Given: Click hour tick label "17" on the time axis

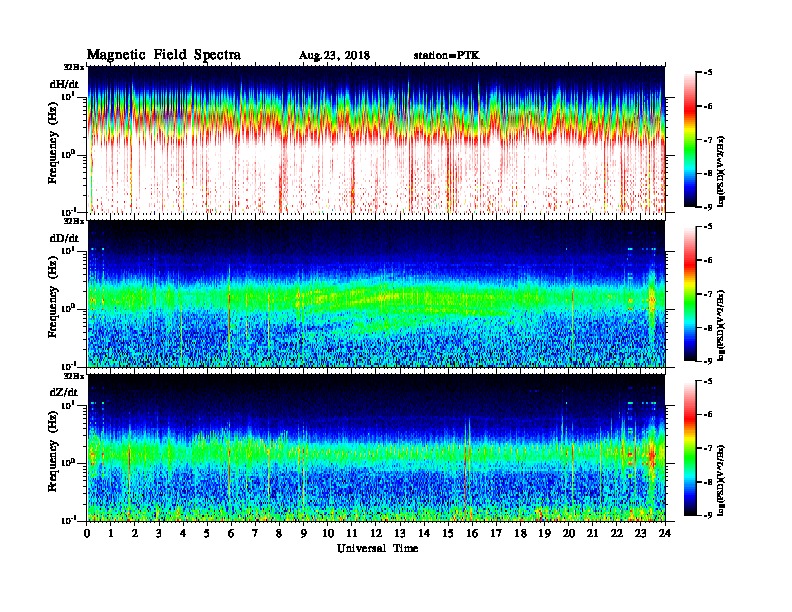Looking at the screenshot, I should pyautogui.click(x=496, y=533).
